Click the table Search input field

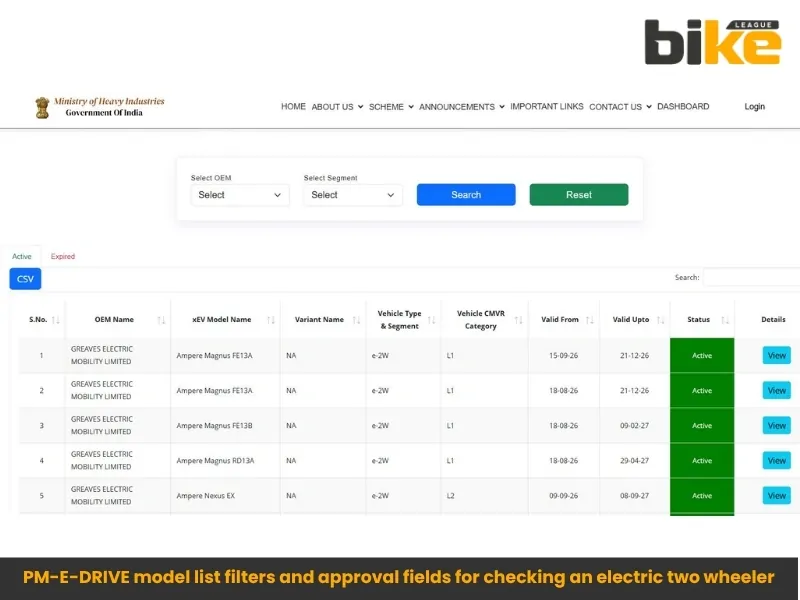752,278
